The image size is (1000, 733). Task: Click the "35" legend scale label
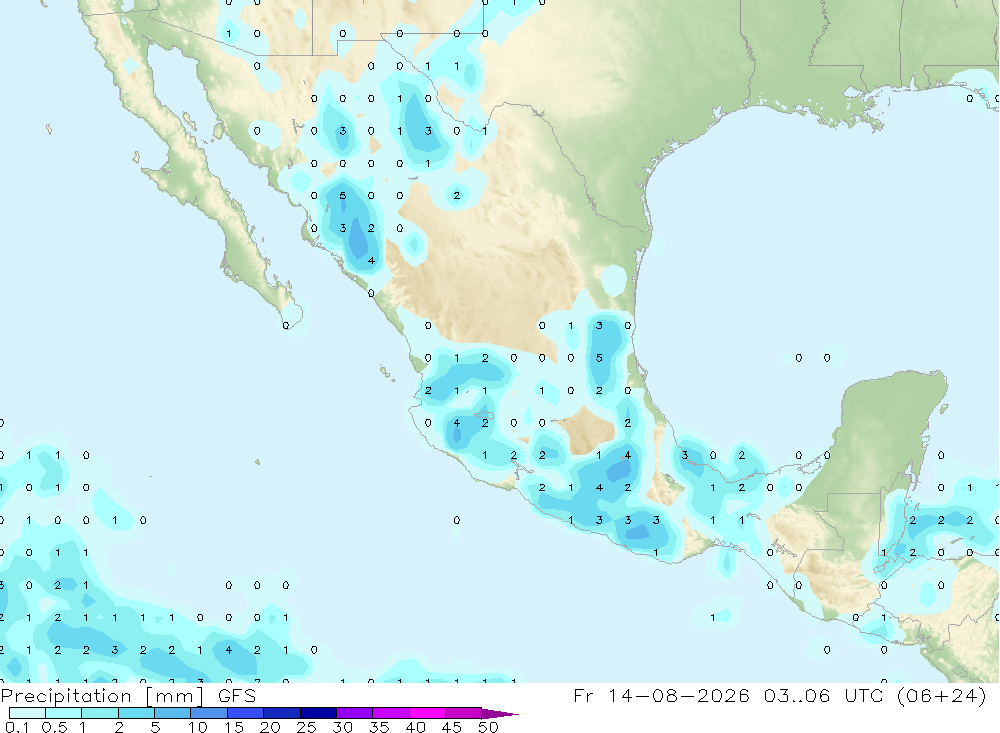tap(379, 727)
